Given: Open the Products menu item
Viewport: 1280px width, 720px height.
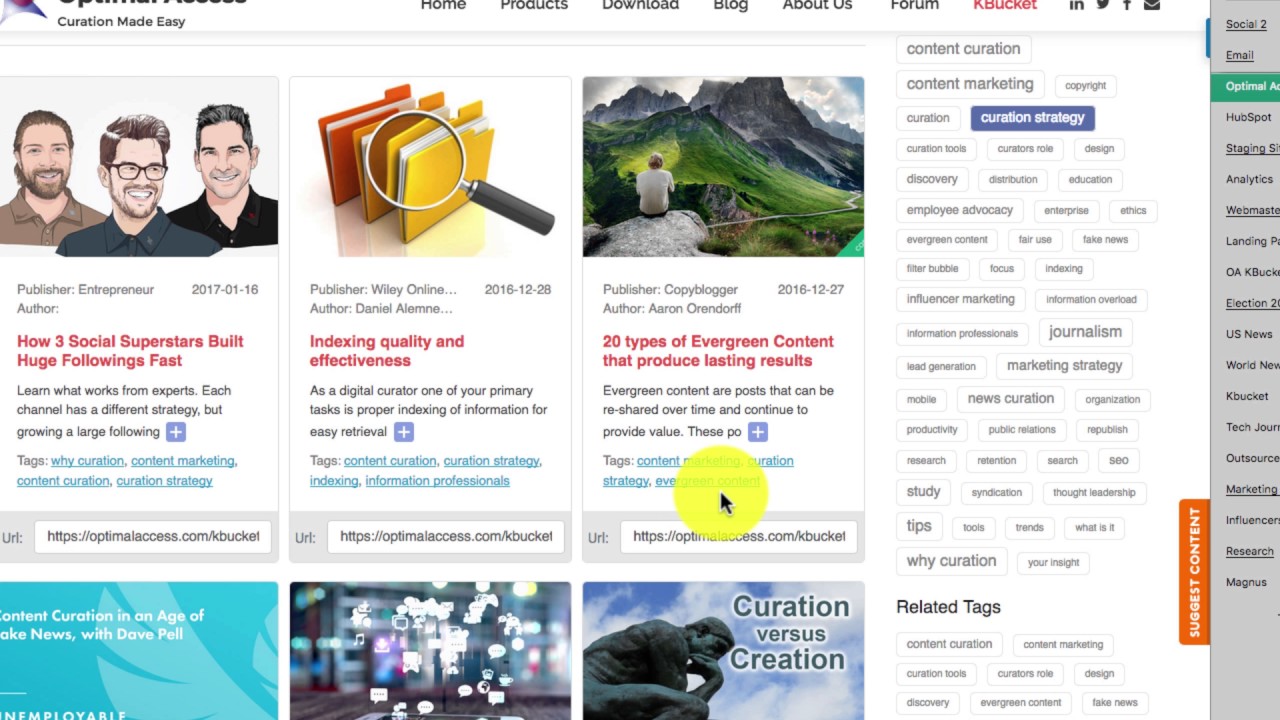Looking at the screenshot, I should [x=534, y=5].
